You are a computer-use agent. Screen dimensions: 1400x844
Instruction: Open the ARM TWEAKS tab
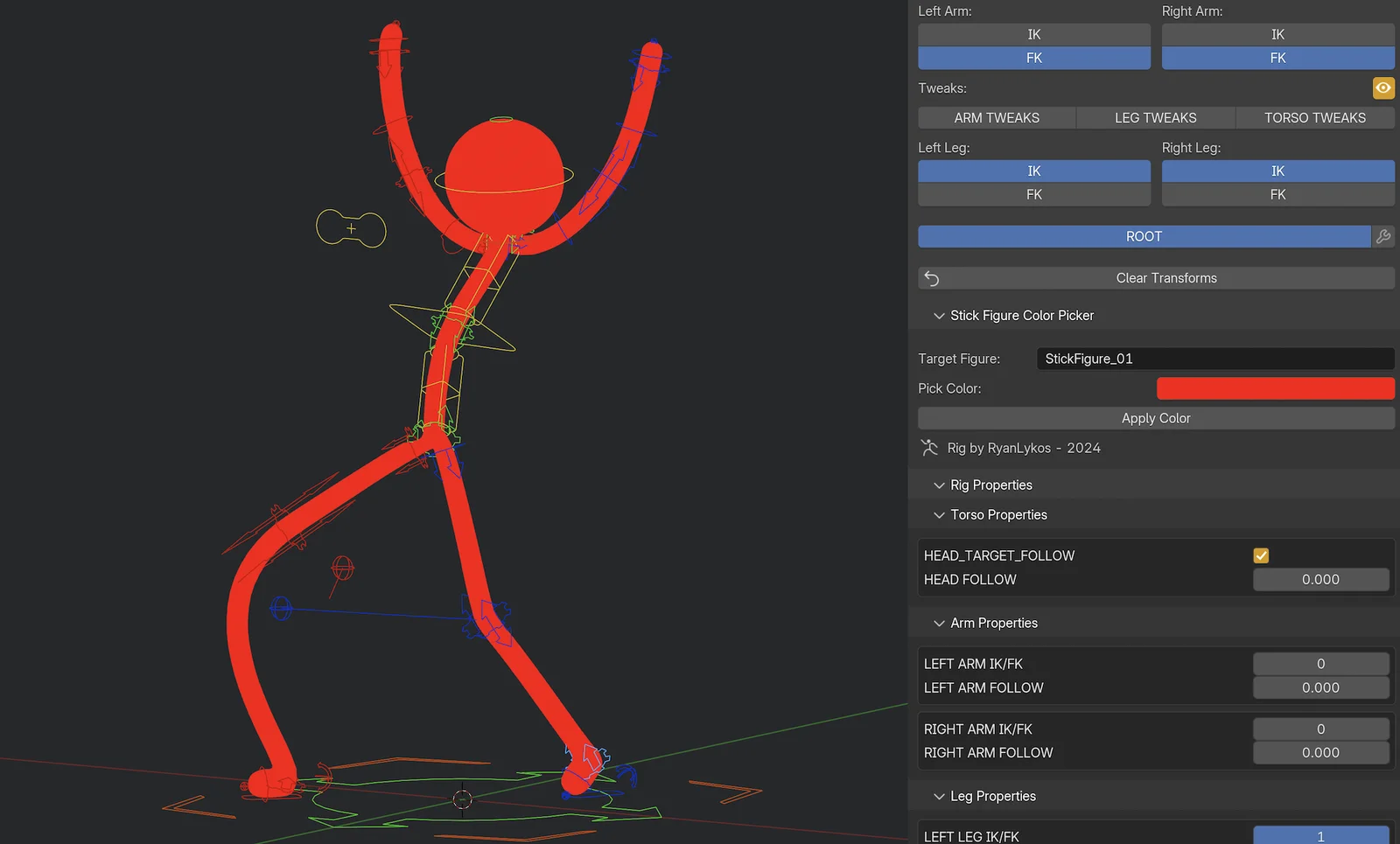point(997,118)
